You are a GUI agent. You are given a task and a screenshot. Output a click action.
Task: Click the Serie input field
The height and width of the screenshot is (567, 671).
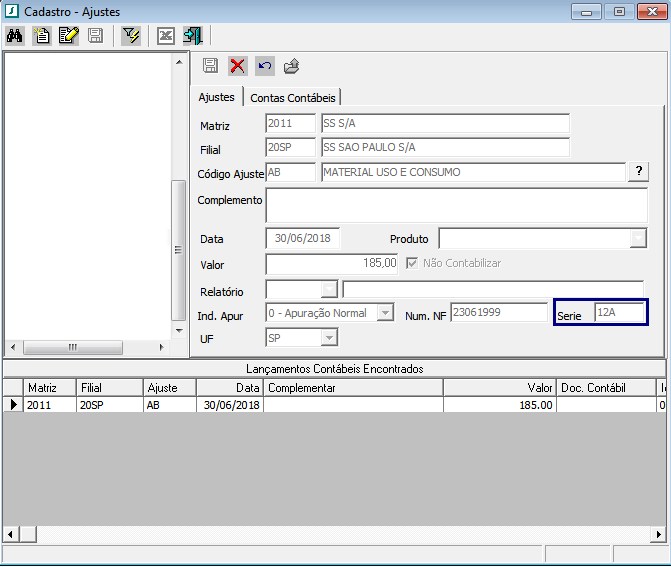pyautogui.click(x=619, y=313)
